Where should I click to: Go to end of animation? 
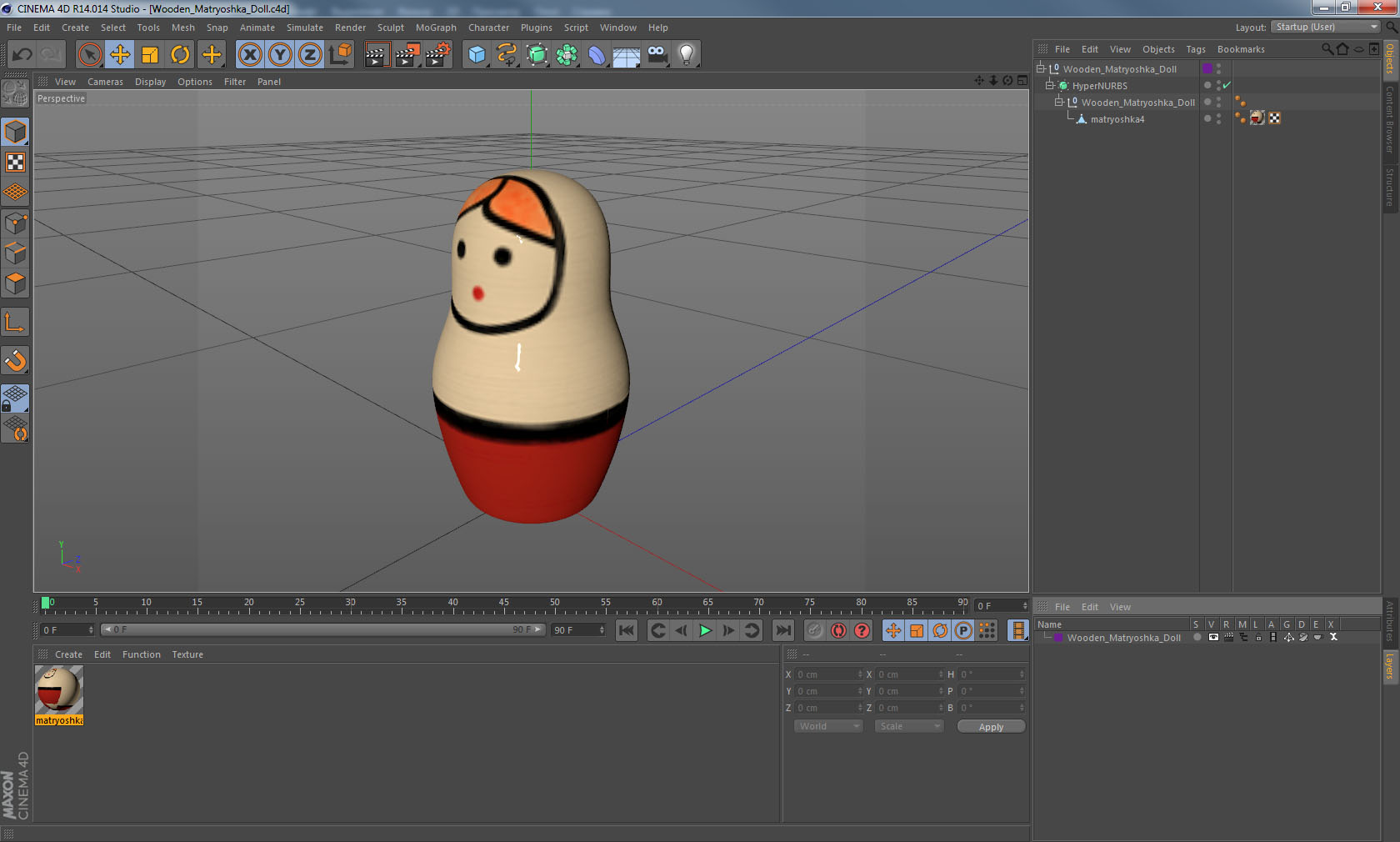coord(782,630)
